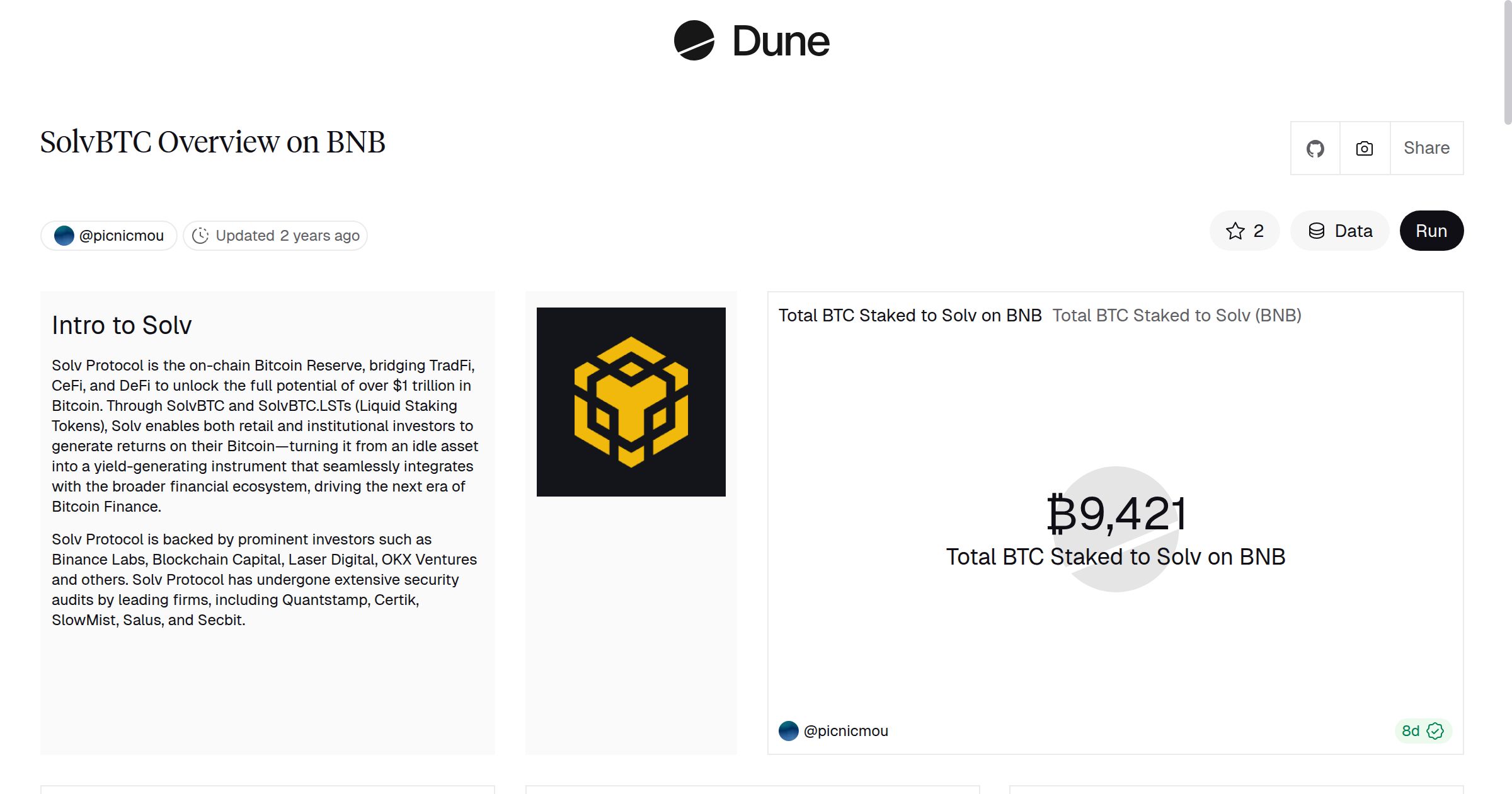Click the camera screenshot icon
Screen dimensions: 1512x794
pyautogui.click(x=1363, y=147)
